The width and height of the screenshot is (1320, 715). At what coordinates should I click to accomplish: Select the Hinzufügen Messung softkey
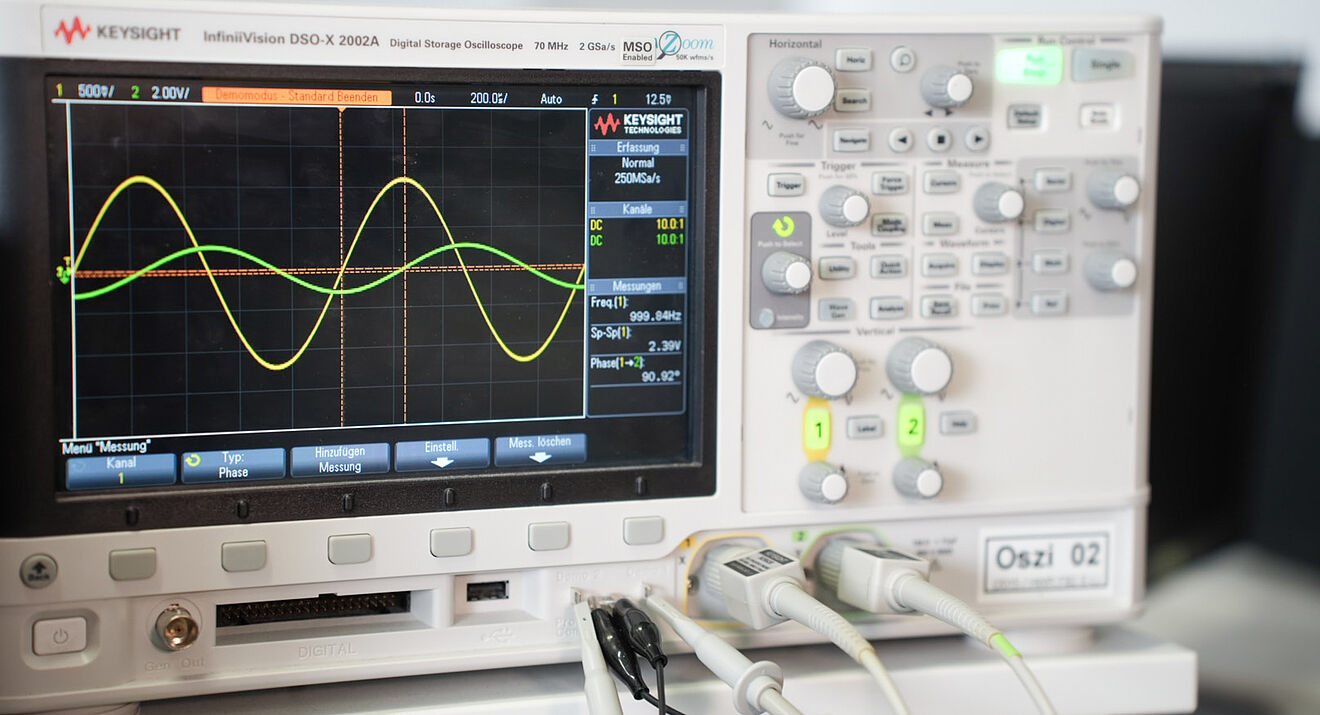(340, 459)
